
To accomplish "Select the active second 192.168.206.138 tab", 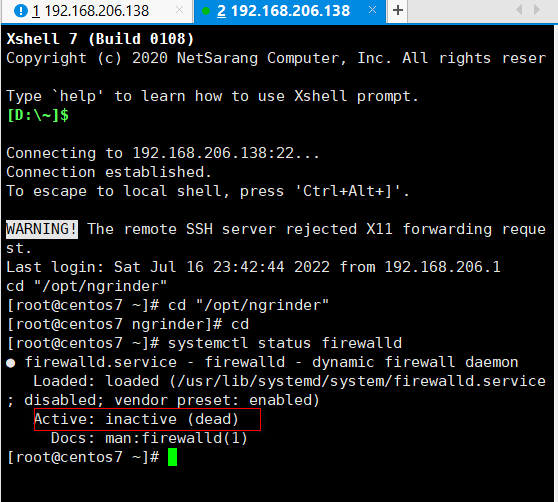I will (290, 11).
